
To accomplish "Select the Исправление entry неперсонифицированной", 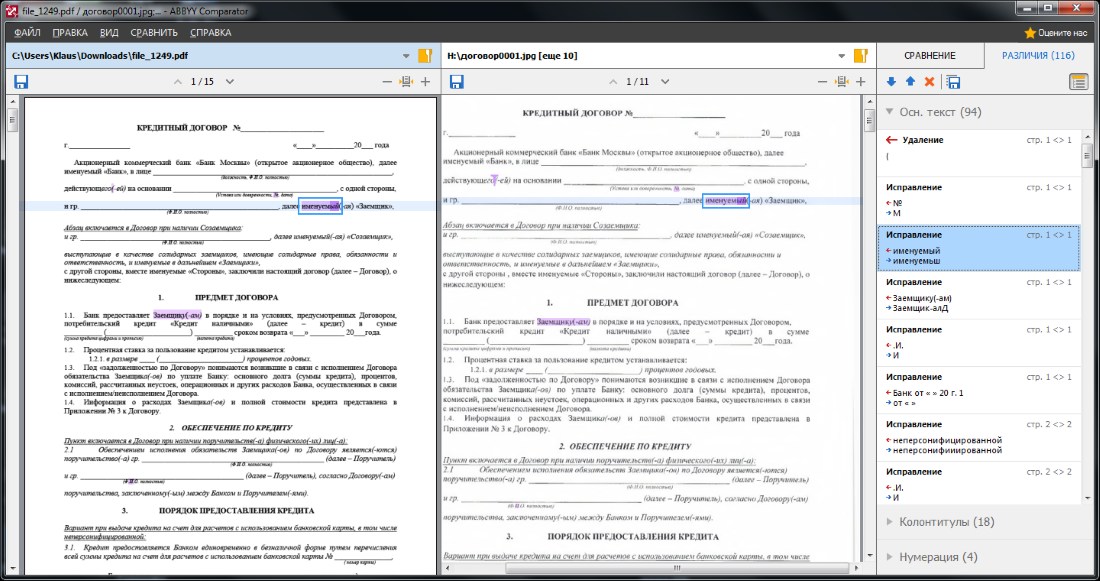I will pos(979,437).
